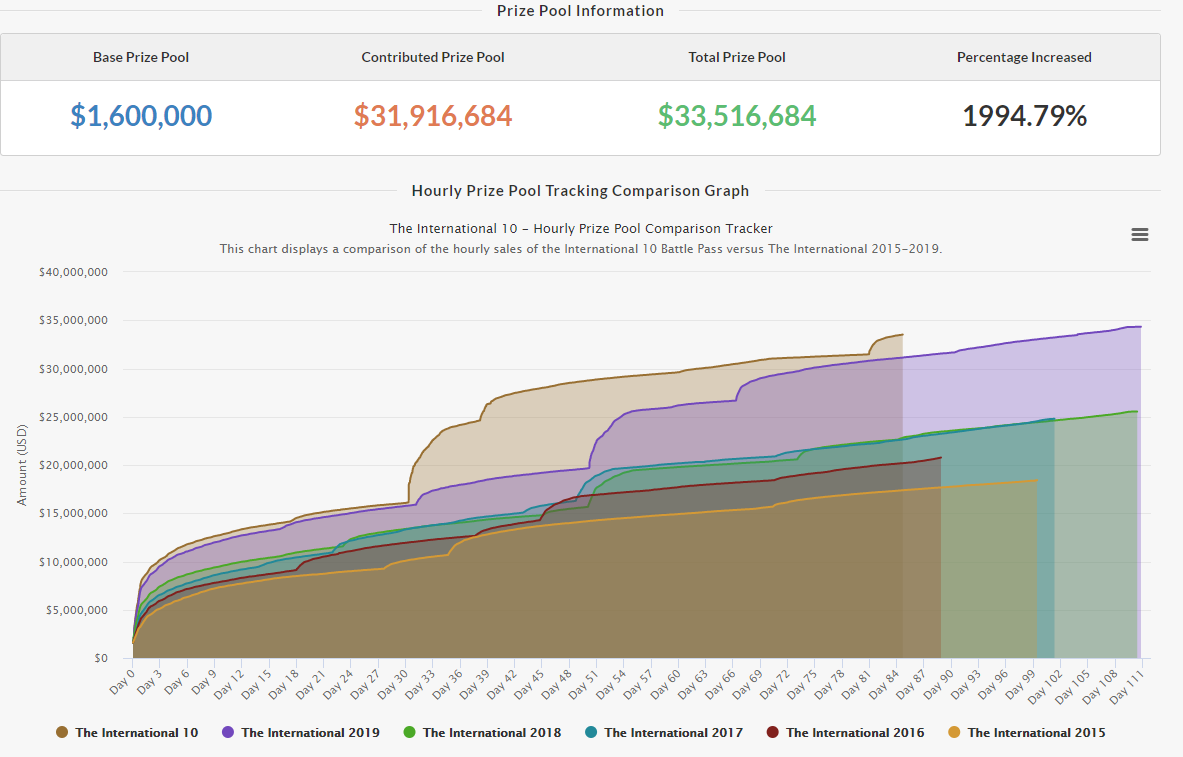
Task: Click the $1,600,000 base prize value
Action: (141, 115)
